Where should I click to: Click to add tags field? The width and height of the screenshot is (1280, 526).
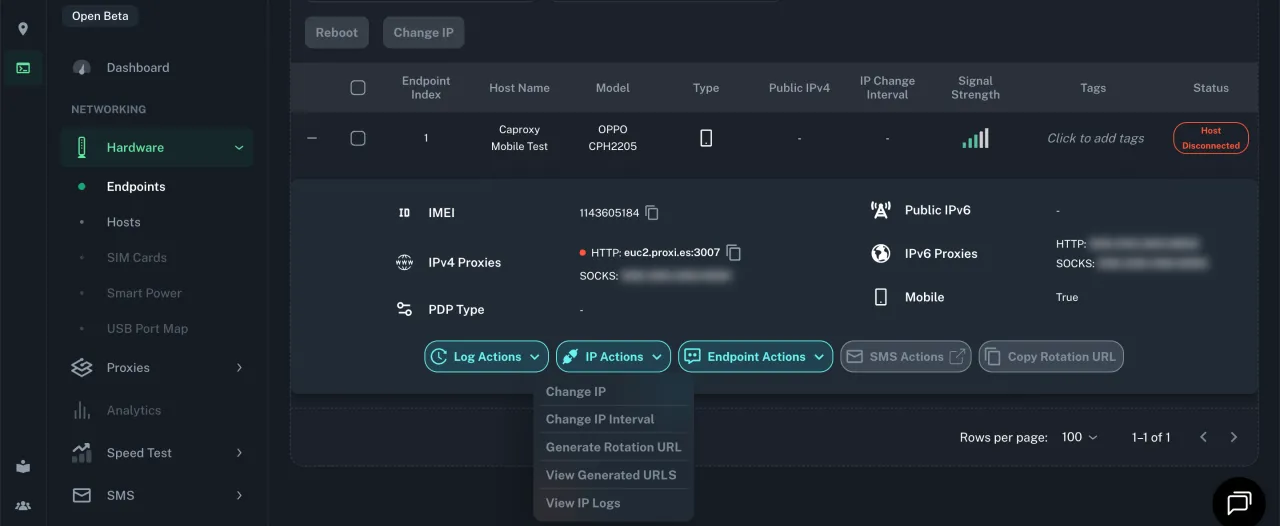pos(1095,139)
